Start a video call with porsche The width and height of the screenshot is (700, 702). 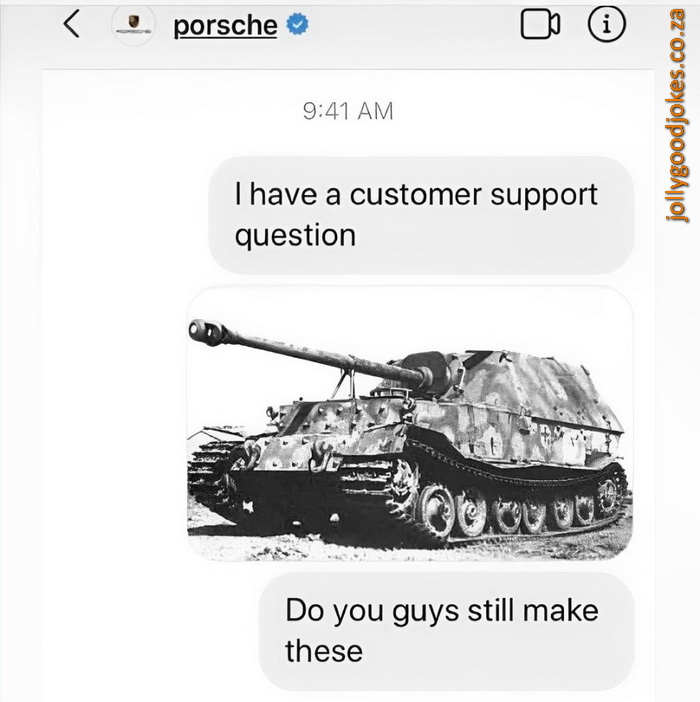(x=540, y=24)
